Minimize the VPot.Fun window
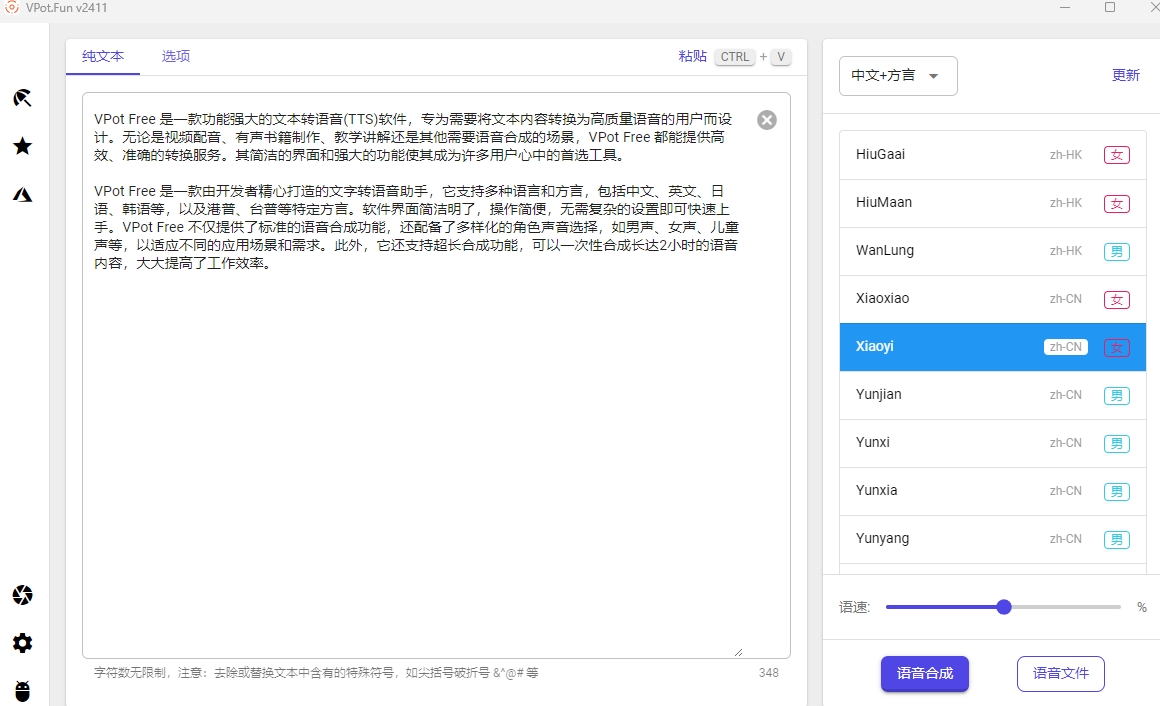Image resolution: width=1160 pixels, height=706 pixels. pos(1065,7)
